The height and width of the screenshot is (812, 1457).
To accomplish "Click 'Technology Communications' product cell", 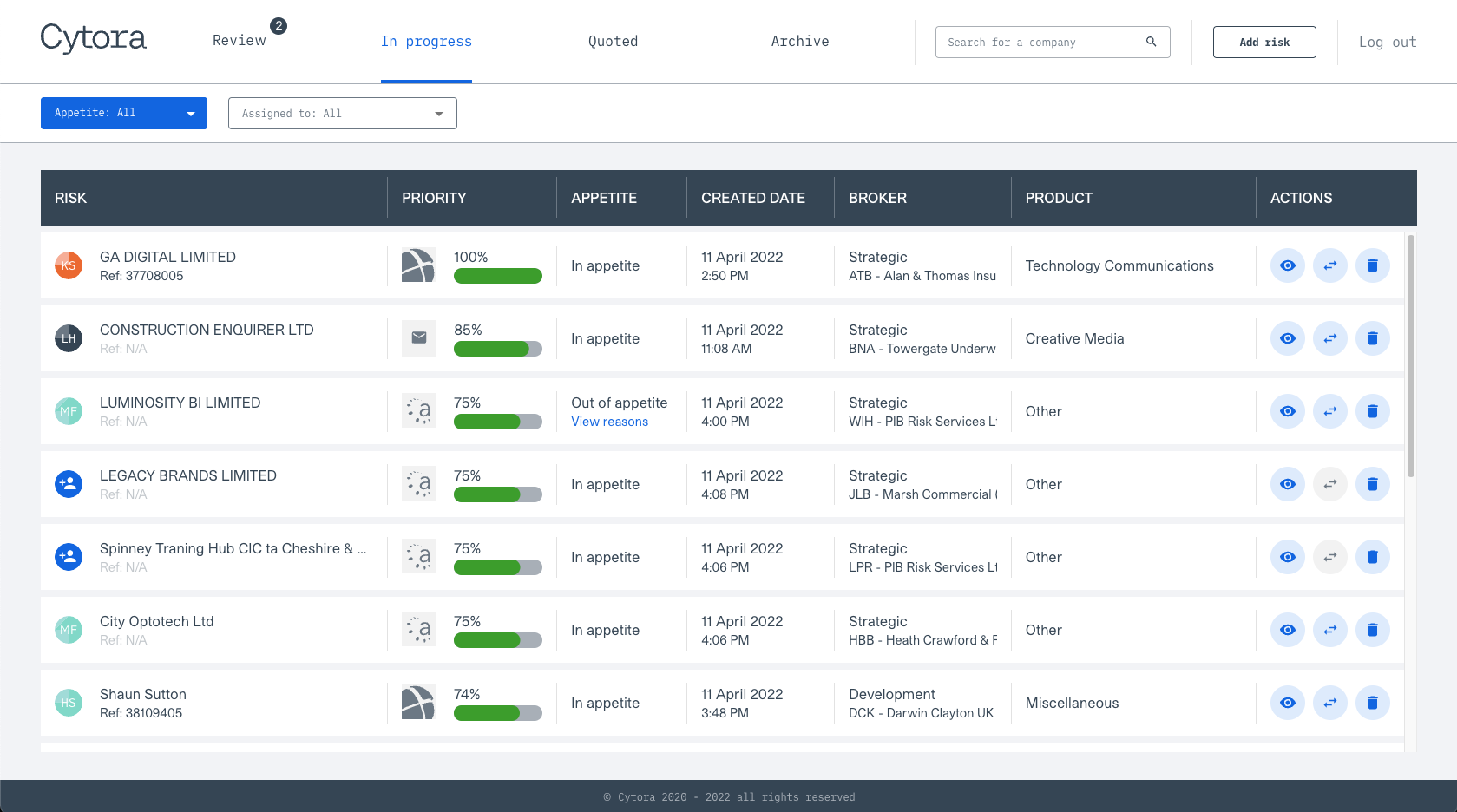I will click(1119, 265).
